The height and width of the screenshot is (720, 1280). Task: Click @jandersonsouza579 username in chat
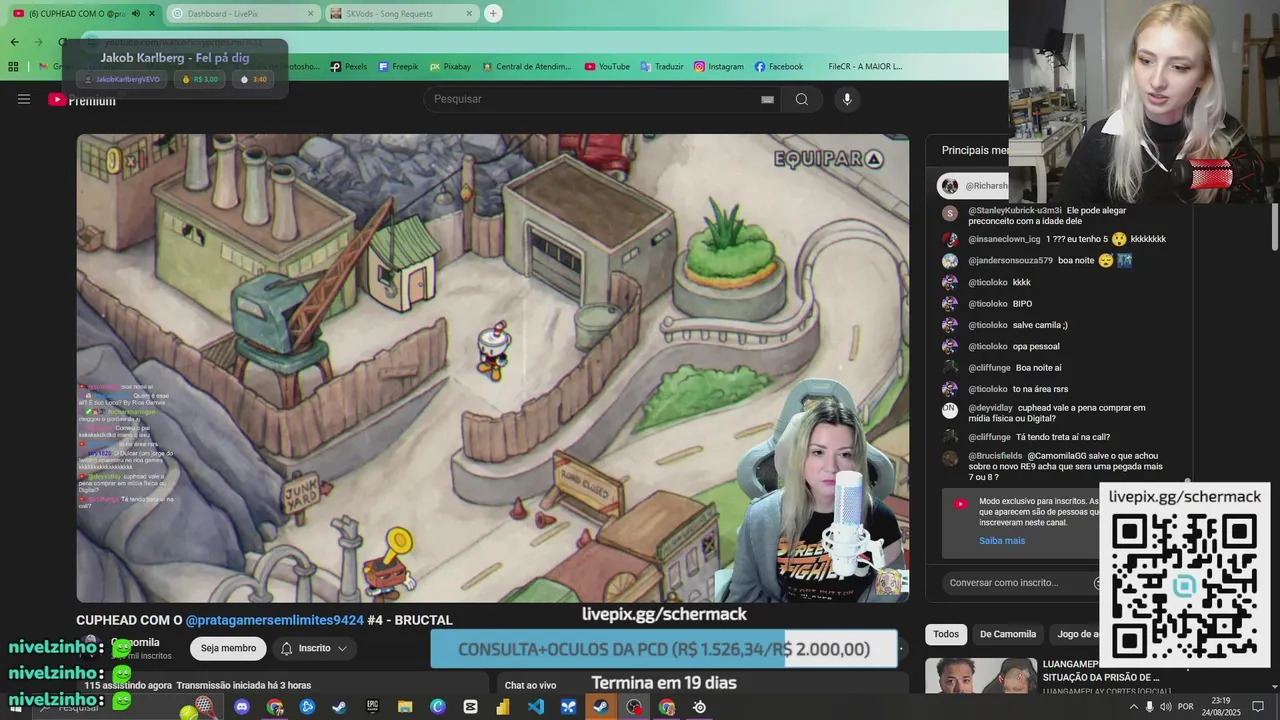1010,261
